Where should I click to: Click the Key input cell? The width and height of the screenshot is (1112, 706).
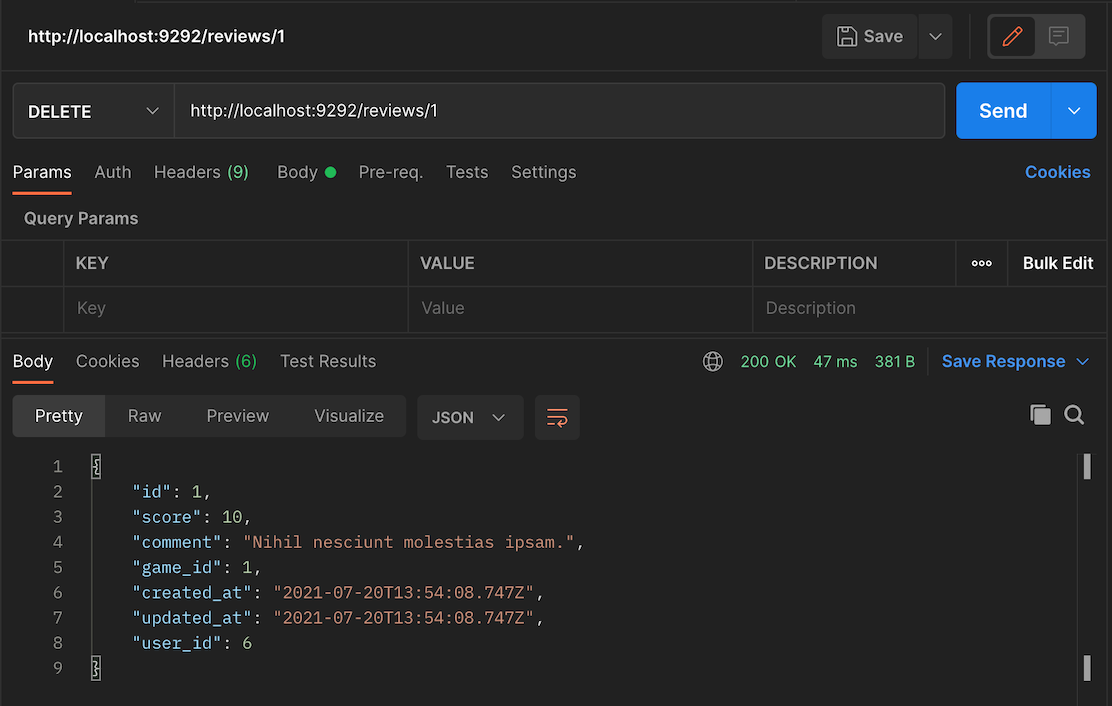pos(235,308)
